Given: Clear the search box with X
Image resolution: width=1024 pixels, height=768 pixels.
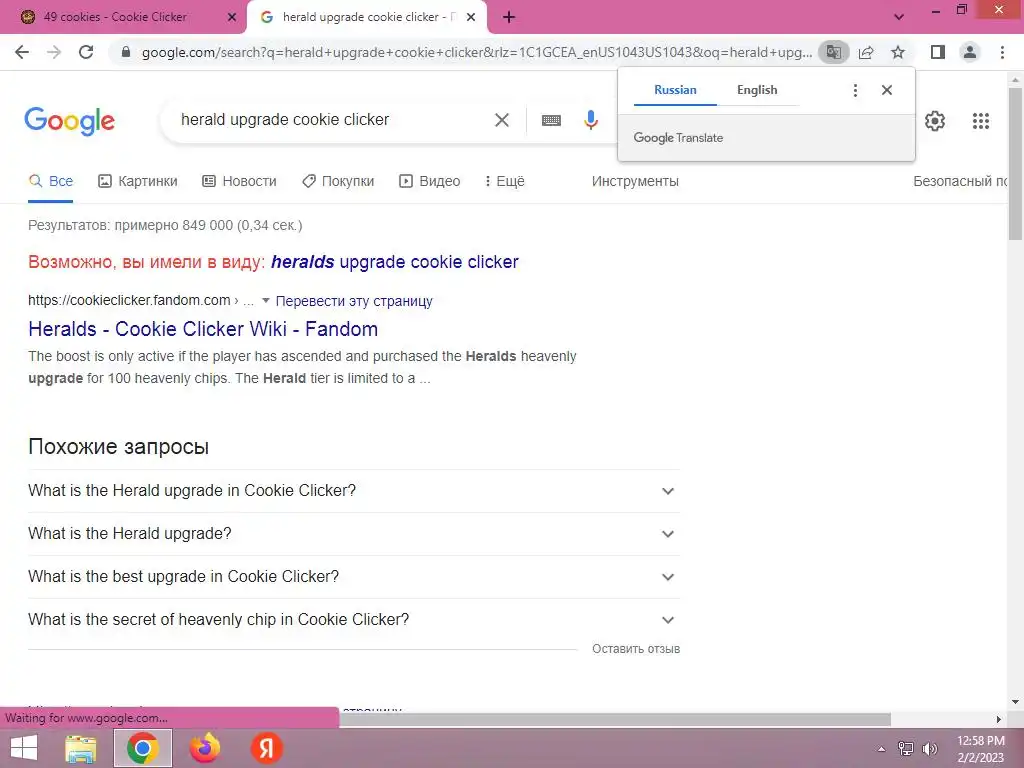Looking at the screenshot, I should [502, 120].
